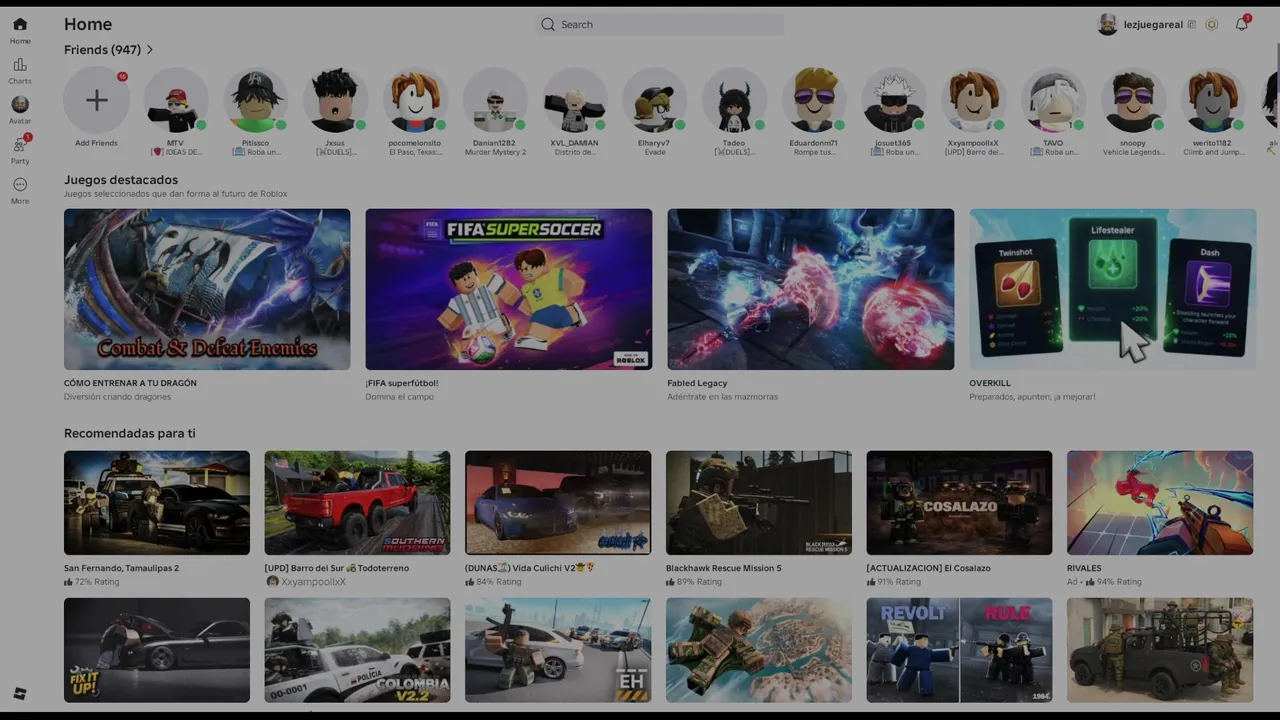Screen dimensions: 1280x720
Task: Open friend Elharyv7's avatar
Action: pos(654,100)
